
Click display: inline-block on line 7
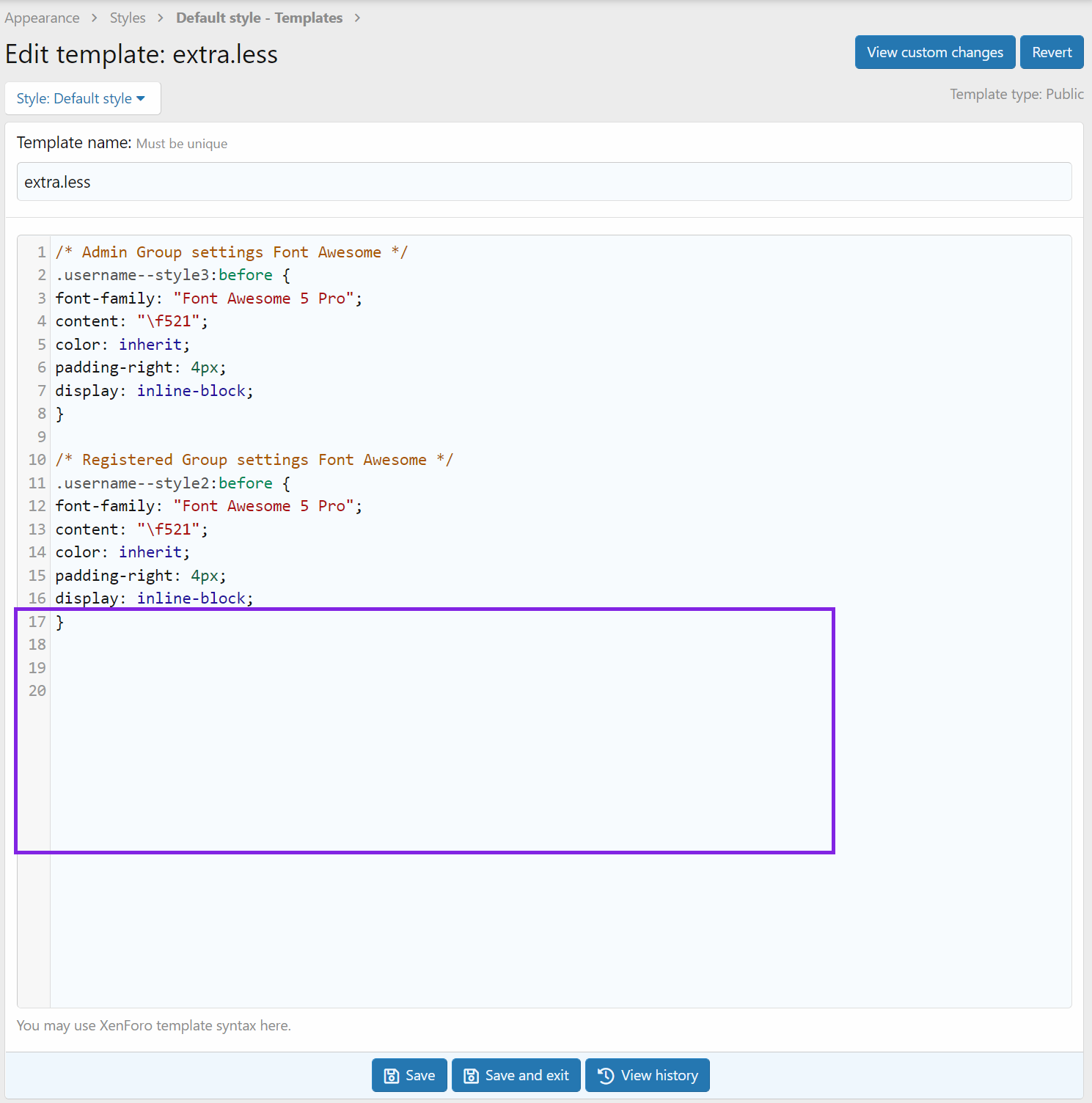[155, 391]
